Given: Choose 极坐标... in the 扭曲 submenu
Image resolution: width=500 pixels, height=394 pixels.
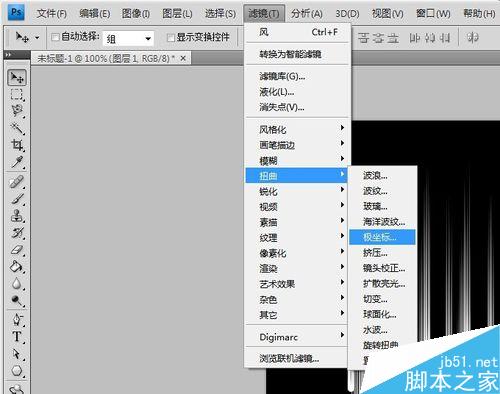Looking at the screenshot, I should click(382, 237).
